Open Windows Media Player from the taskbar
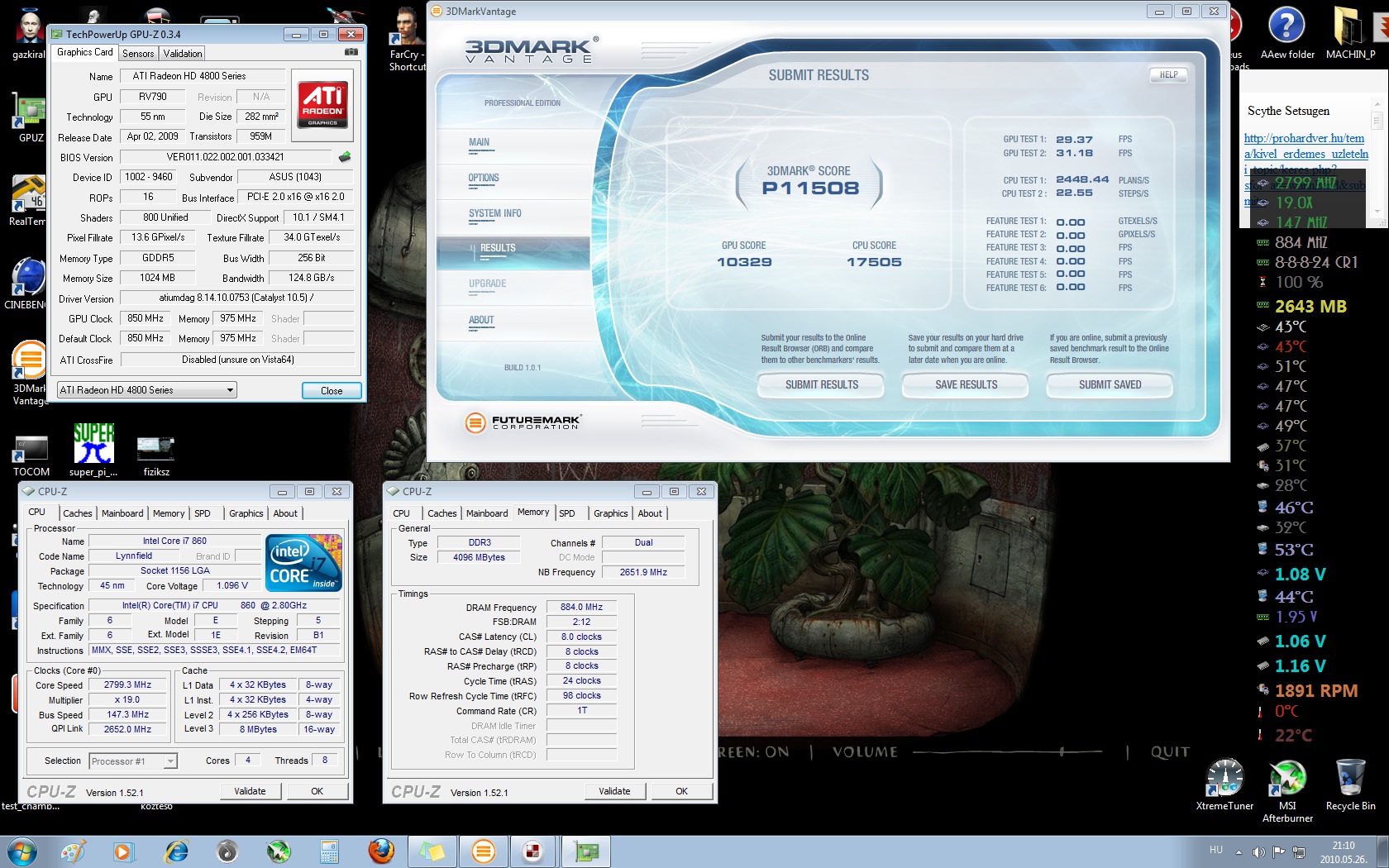This screenshot has width=1389, height=868. (123, 851)
